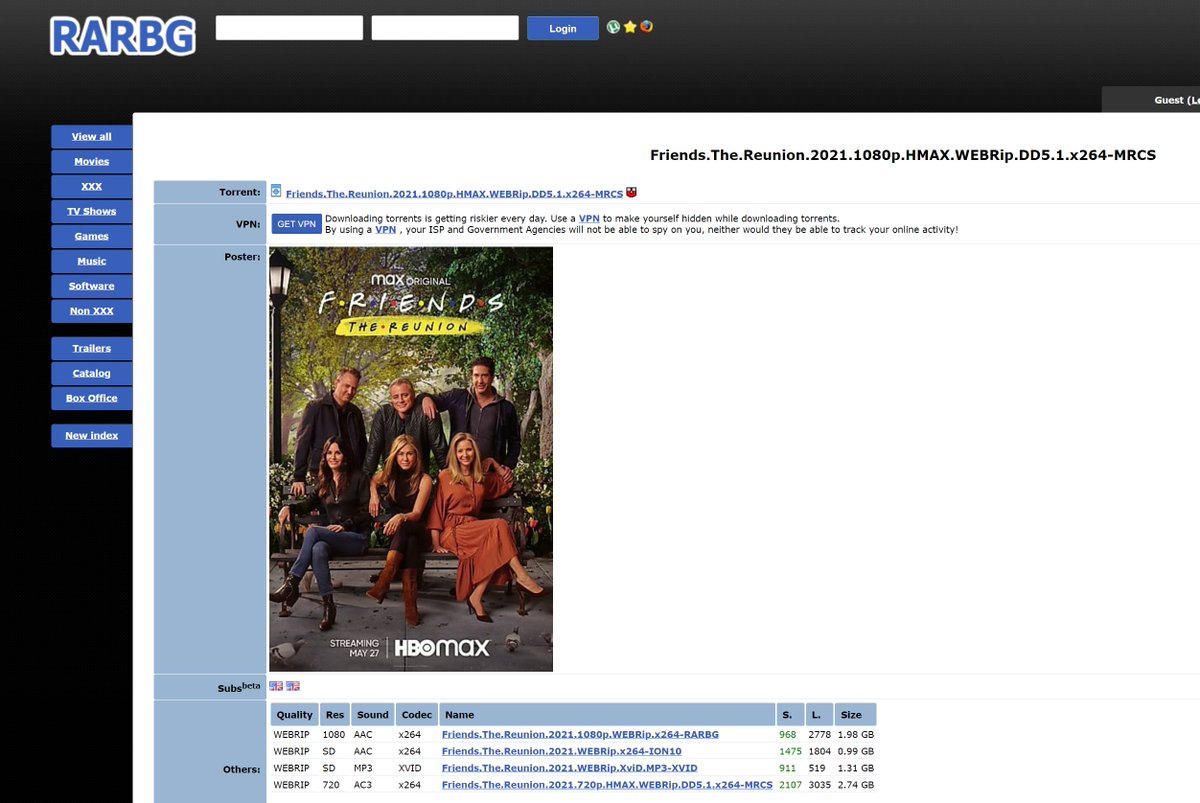The width and height of the screenshot is (1200, 803).
Task: Open the Software category
Action: 92,286
